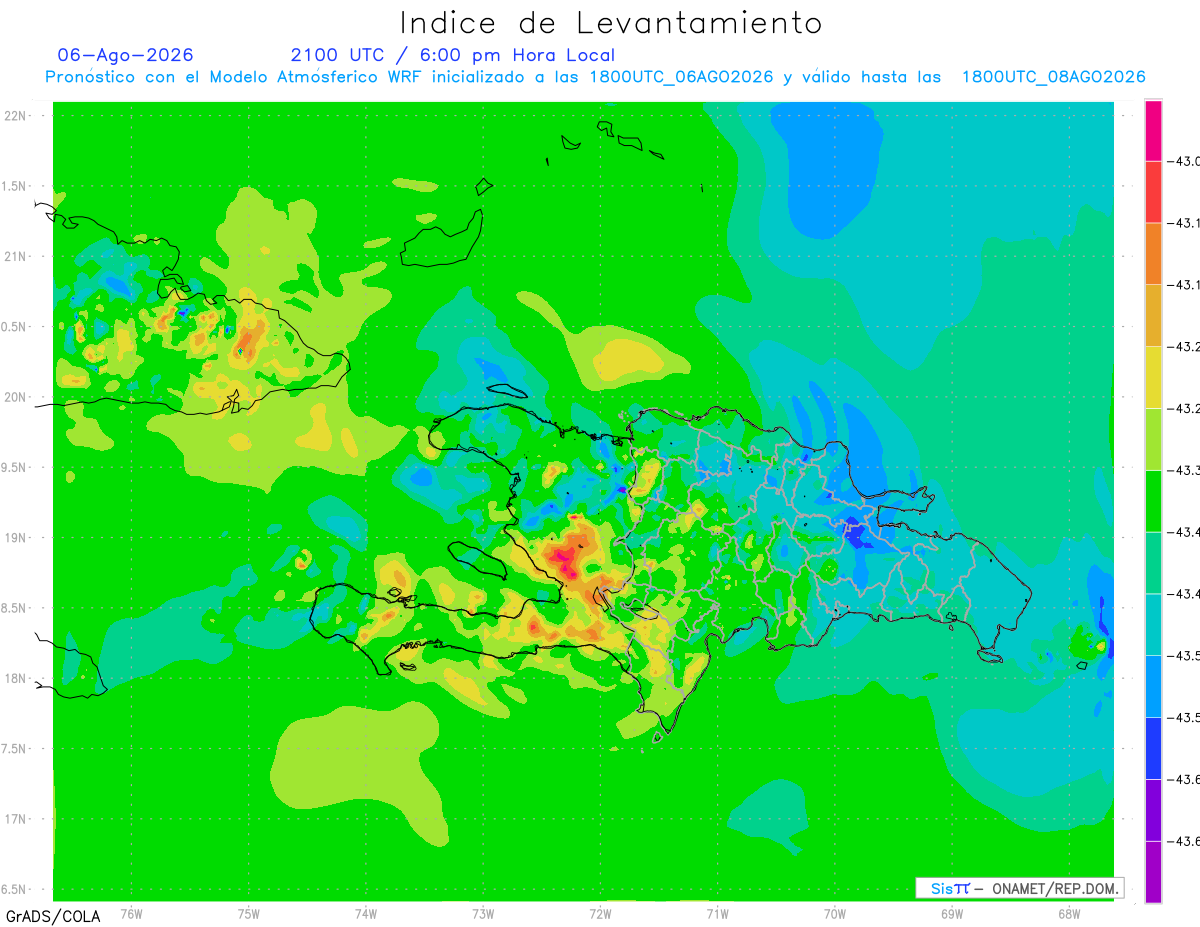The image size is (1200, 927).
Task: Click the '70W' longitude label
Action: coord(834,913)
